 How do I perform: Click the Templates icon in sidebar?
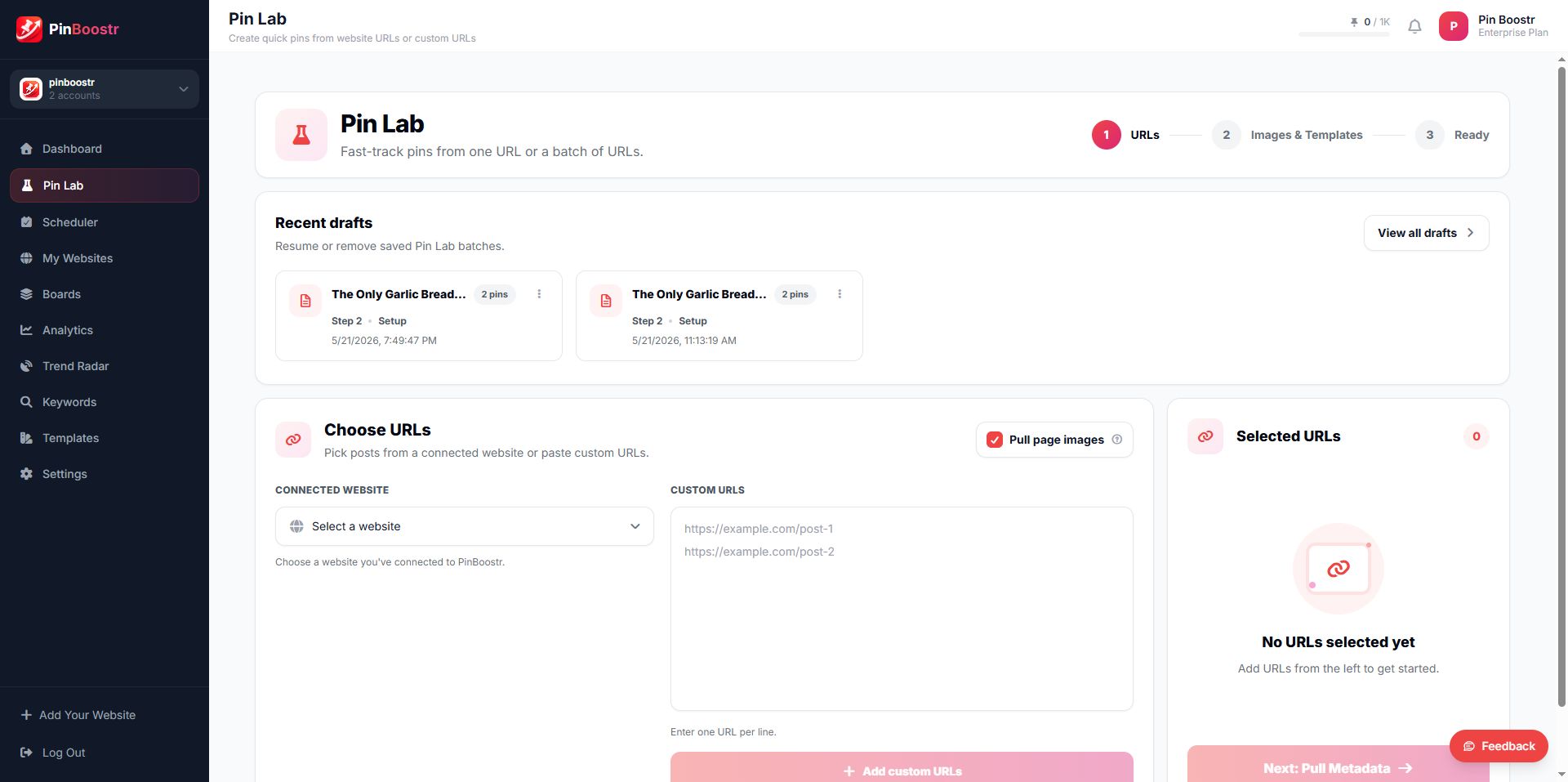coord(26,438)
